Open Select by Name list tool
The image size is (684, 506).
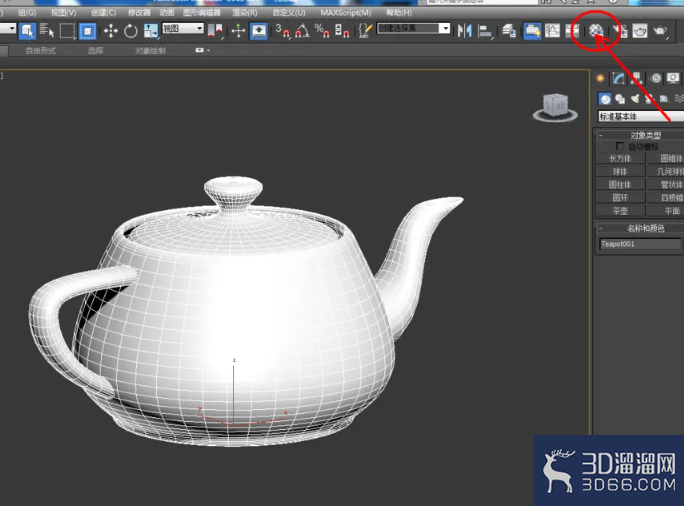point(47,31)
